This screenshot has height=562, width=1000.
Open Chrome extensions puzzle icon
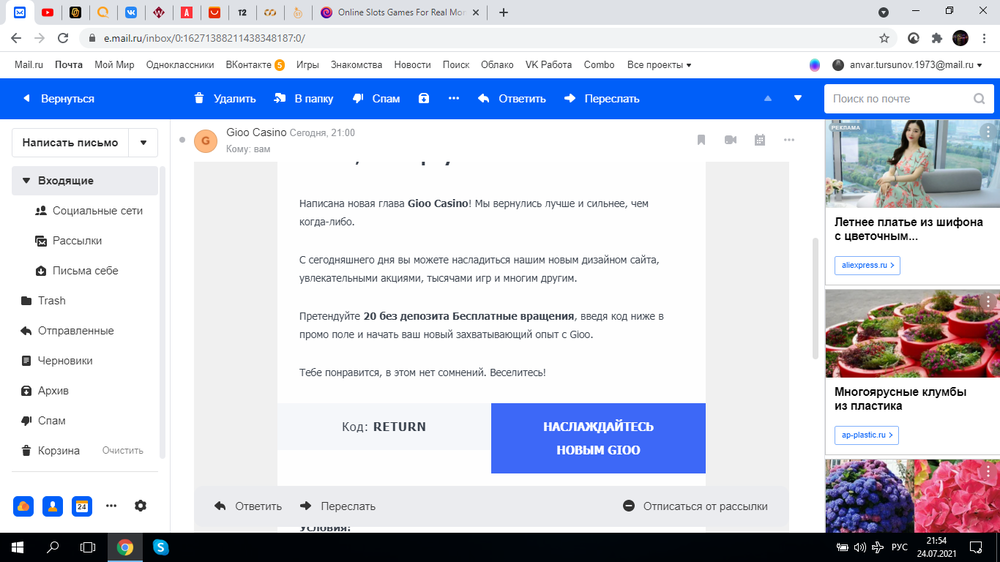936,38
